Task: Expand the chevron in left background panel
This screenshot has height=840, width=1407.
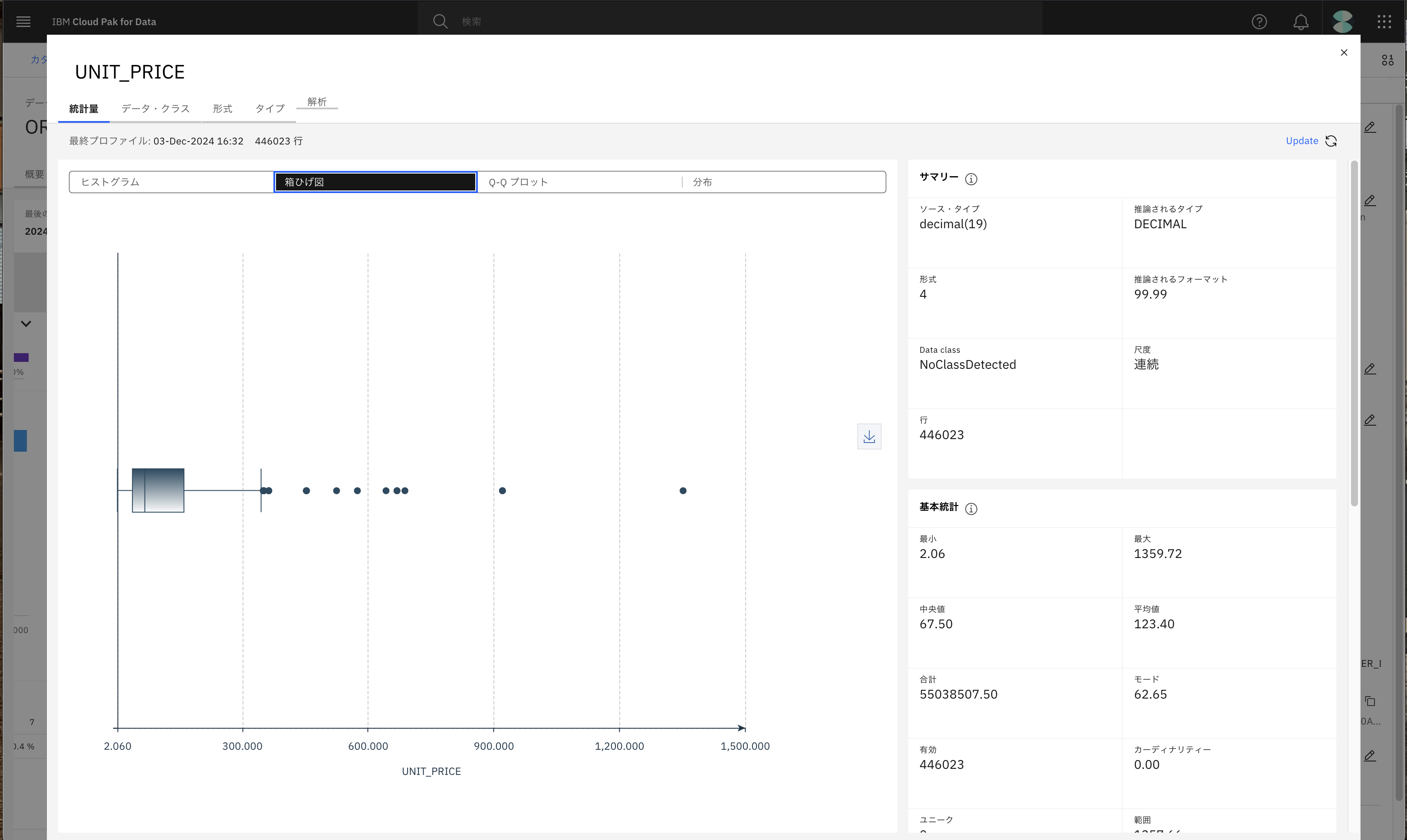Action: 26,324
